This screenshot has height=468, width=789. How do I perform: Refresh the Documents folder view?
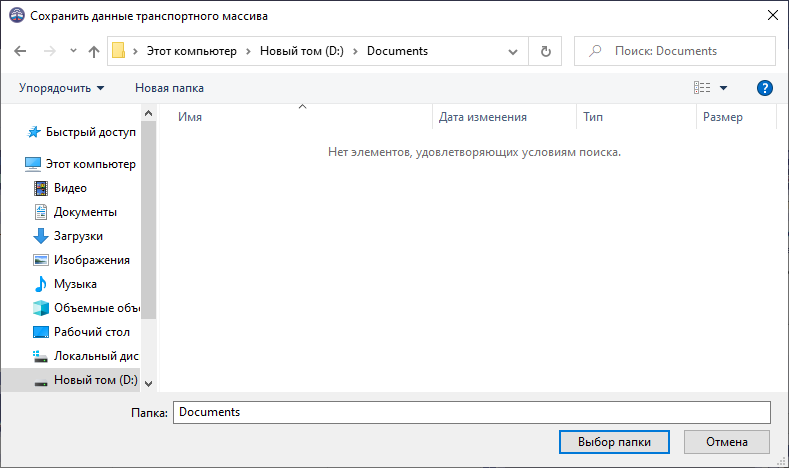click(x=545, y=51)
